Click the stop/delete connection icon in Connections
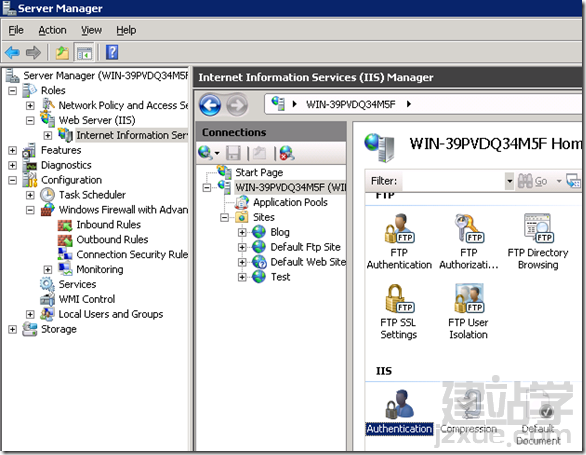586x455 pixels. click(x=287, y=153)
